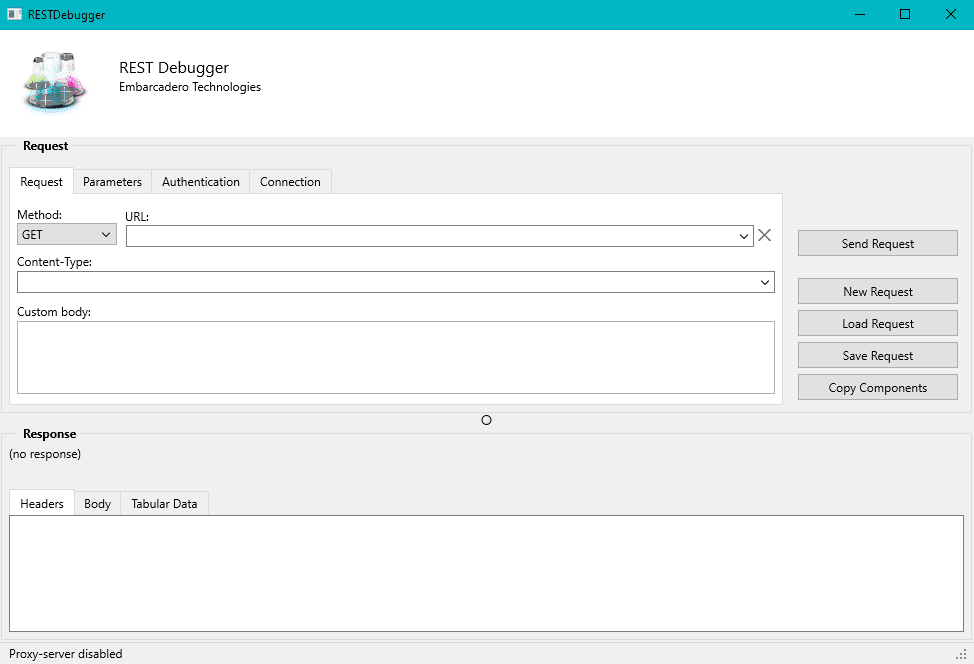Maximize the RESTDebugger window
Screen dimensions: 974x664
905,14
